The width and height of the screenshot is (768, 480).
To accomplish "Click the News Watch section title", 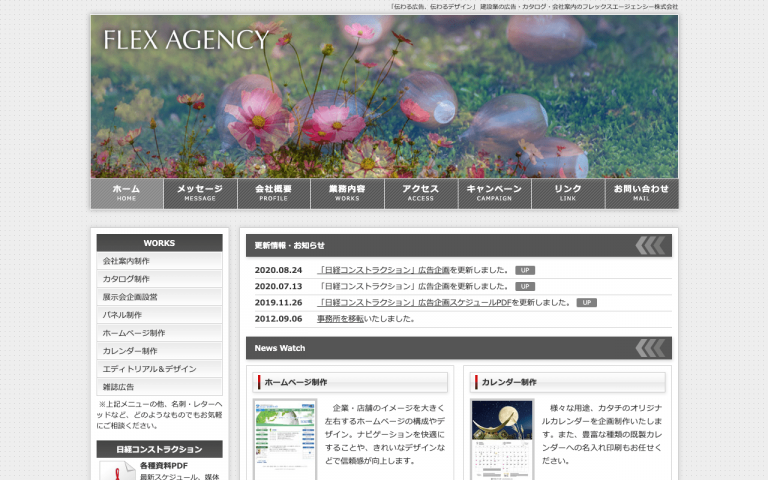I will [280, 348].
